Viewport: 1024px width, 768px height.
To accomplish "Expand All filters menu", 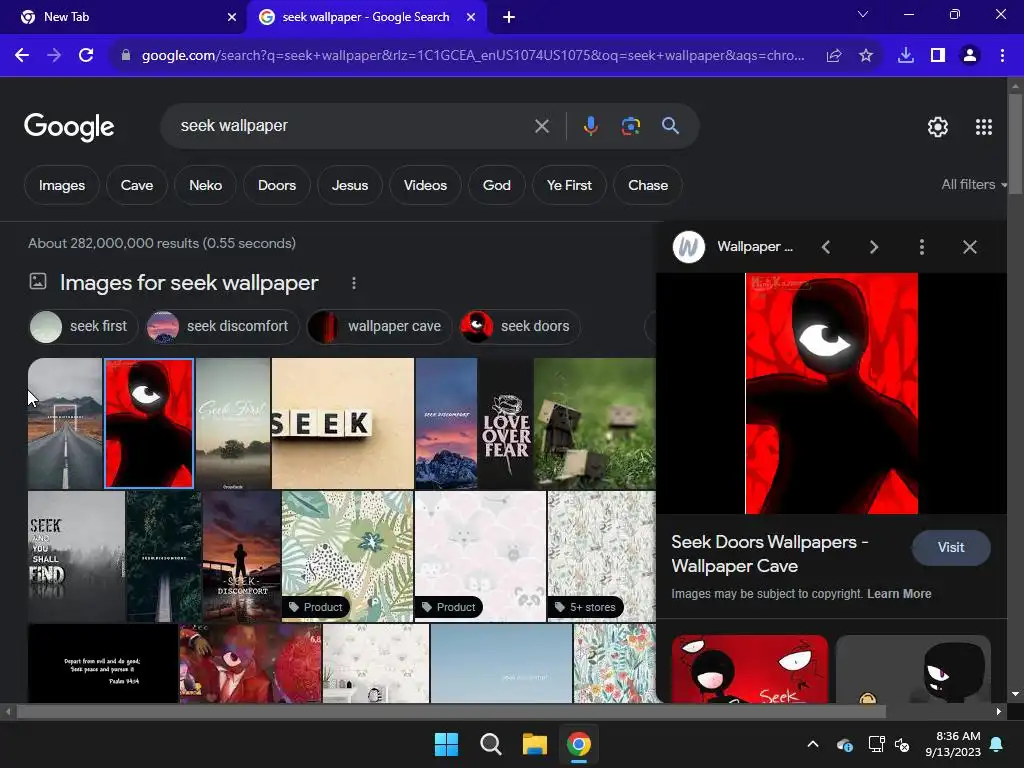I will [974, 185].
